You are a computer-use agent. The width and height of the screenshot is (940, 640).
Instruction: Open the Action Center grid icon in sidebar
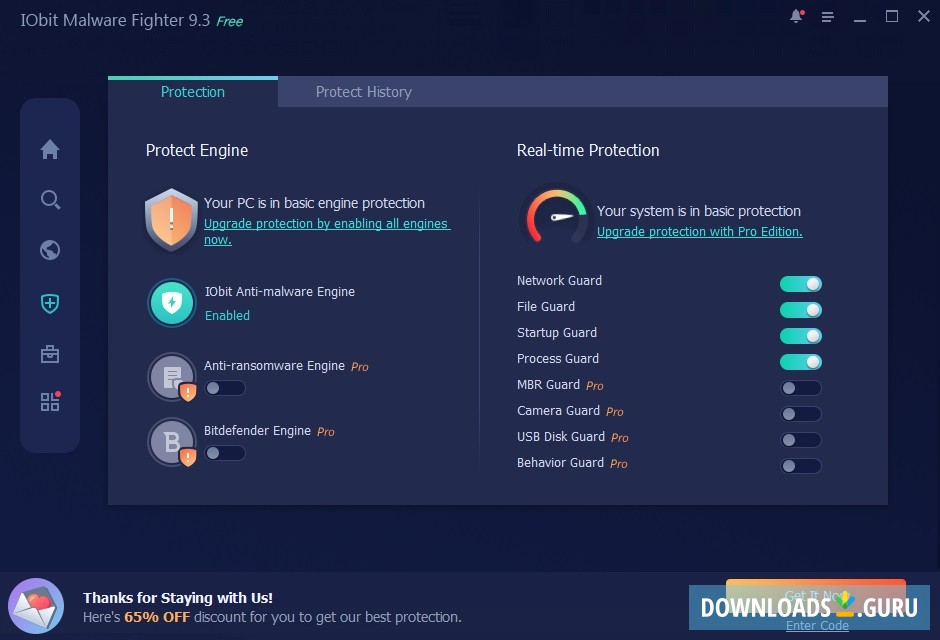[50, 401]
